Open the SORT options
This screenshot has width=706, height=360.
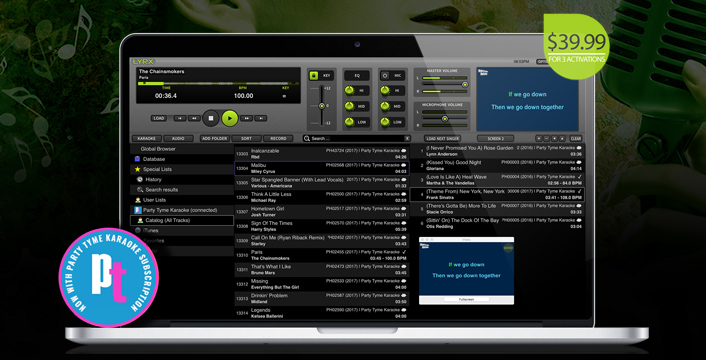[246, 139]
